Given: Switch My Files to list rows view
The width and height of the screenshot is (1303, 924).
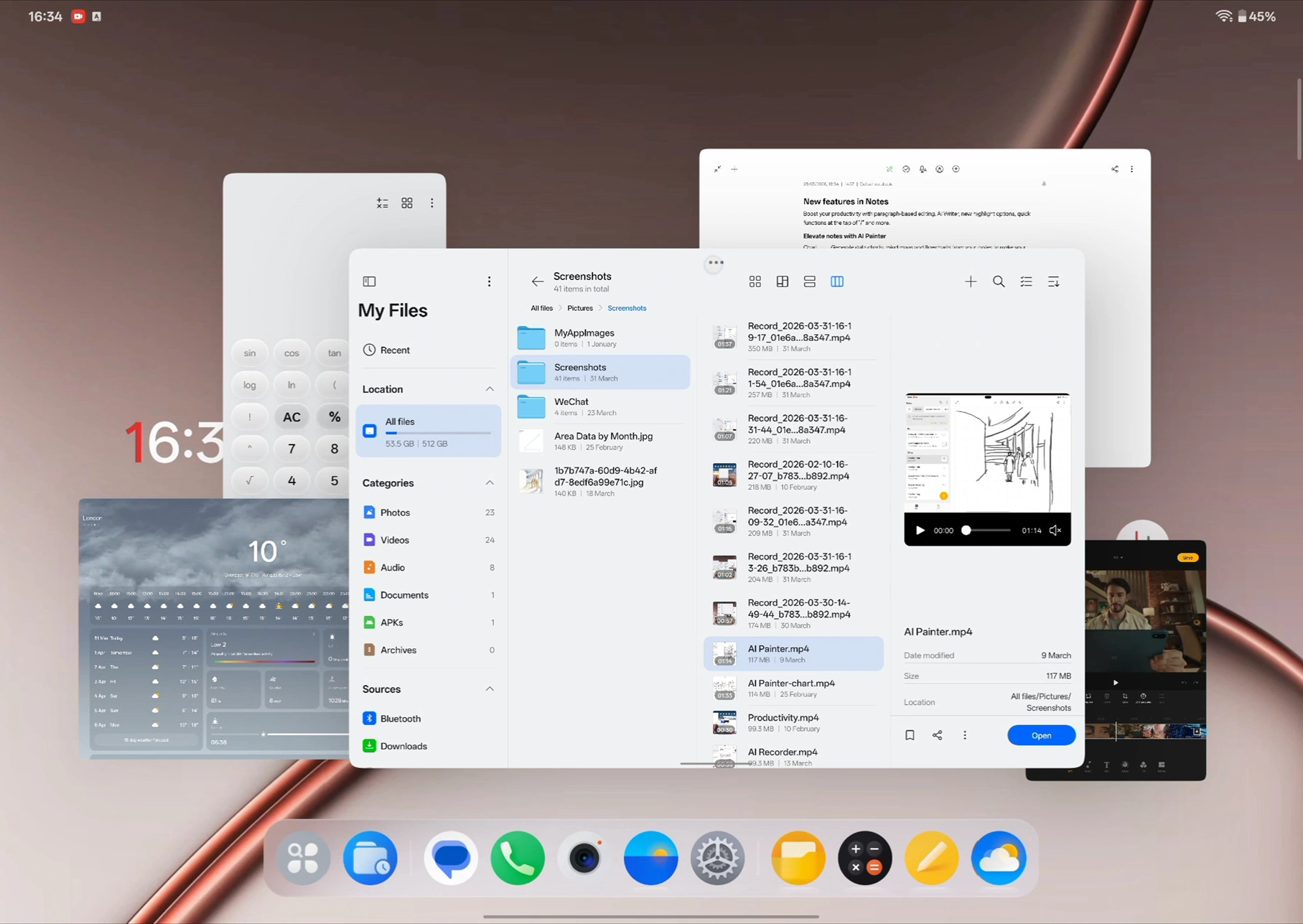Looking at the screenshot, I should 809,281.
